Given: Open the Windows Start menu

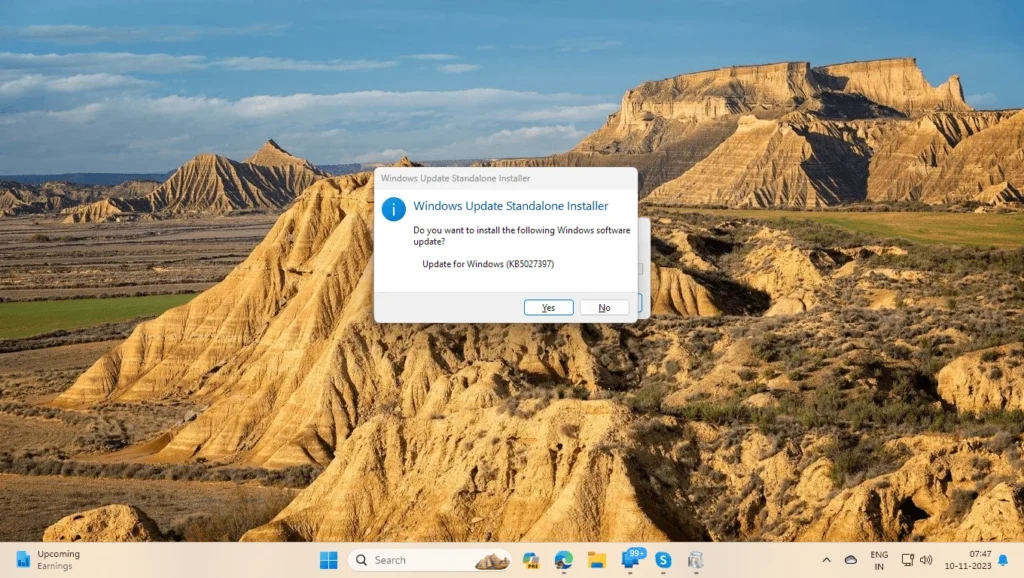Looking at the screenshot, I should click(328, 560).
